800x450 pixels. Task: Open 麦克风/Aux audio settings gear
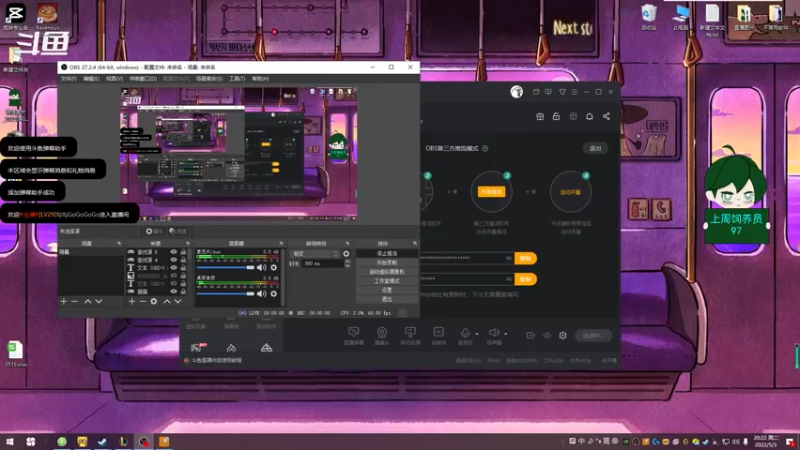click(274, 267)
